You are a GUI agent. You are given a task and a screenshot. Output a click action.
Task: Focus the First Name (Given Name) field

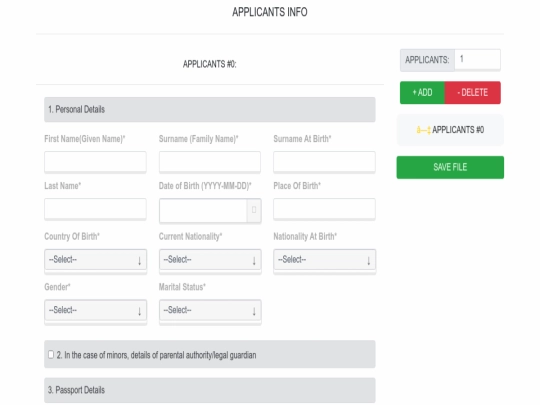(95, 161)
